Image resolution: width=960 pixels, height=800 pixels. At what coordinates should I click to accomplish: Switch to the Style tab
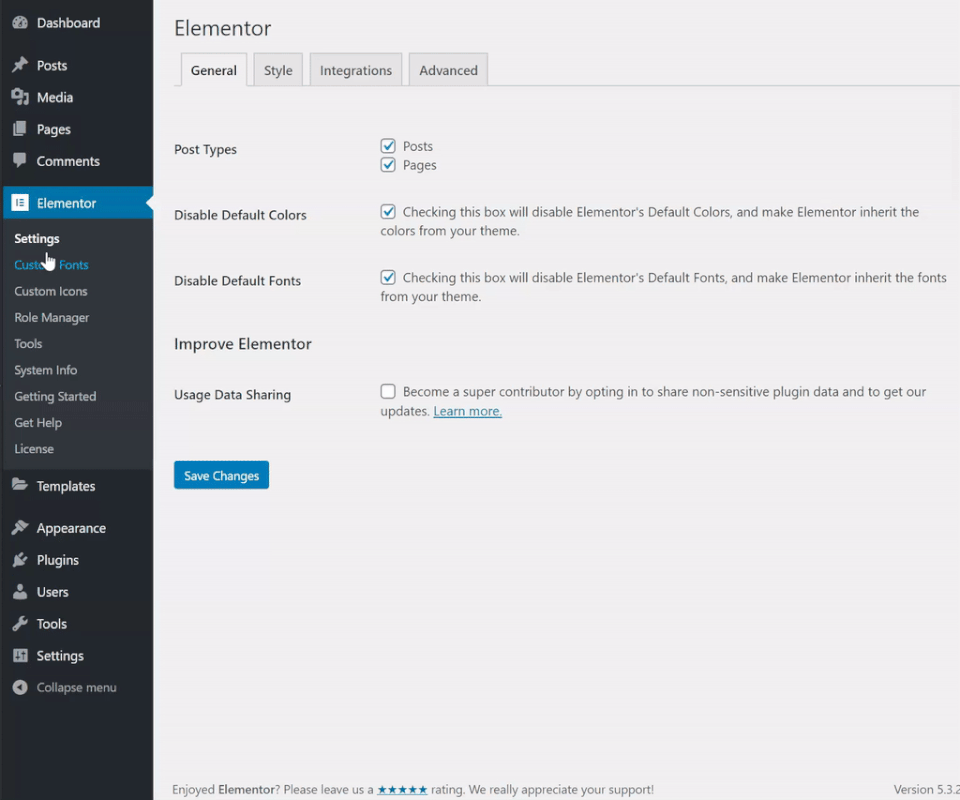[x=278, y=70]
